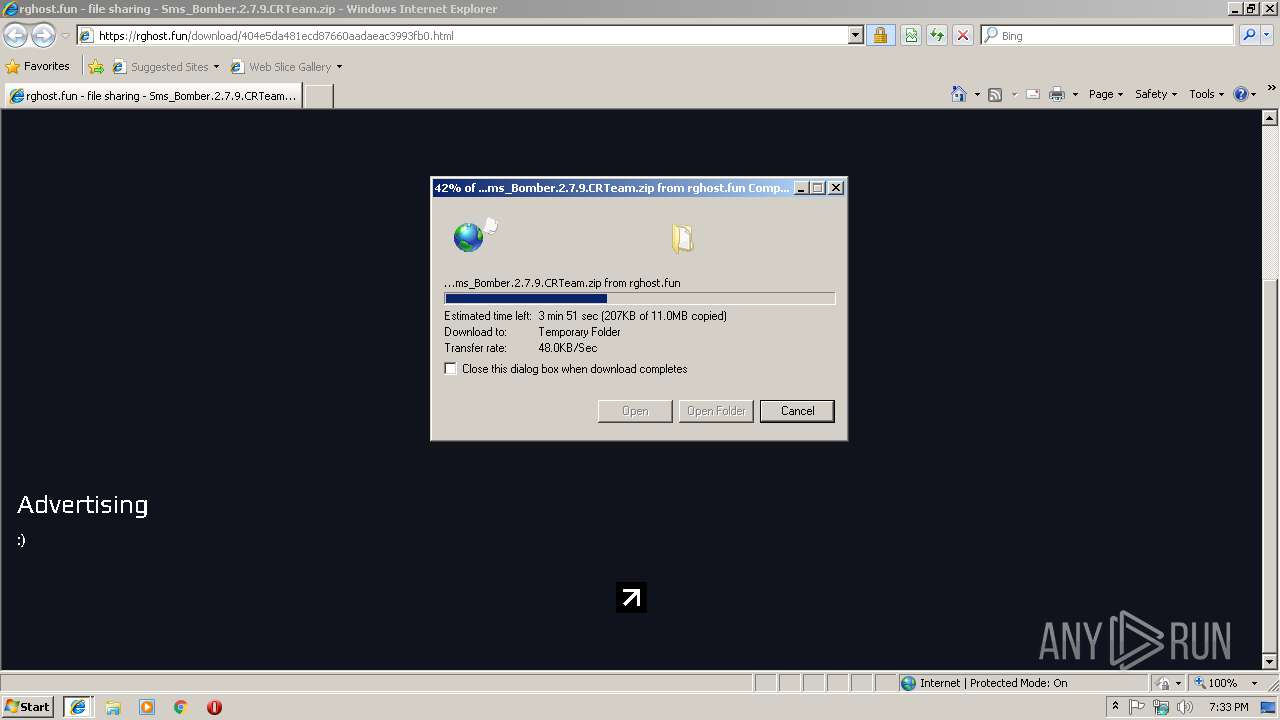Click Add to Favorites Bar star icon

(x=96, y=66)
